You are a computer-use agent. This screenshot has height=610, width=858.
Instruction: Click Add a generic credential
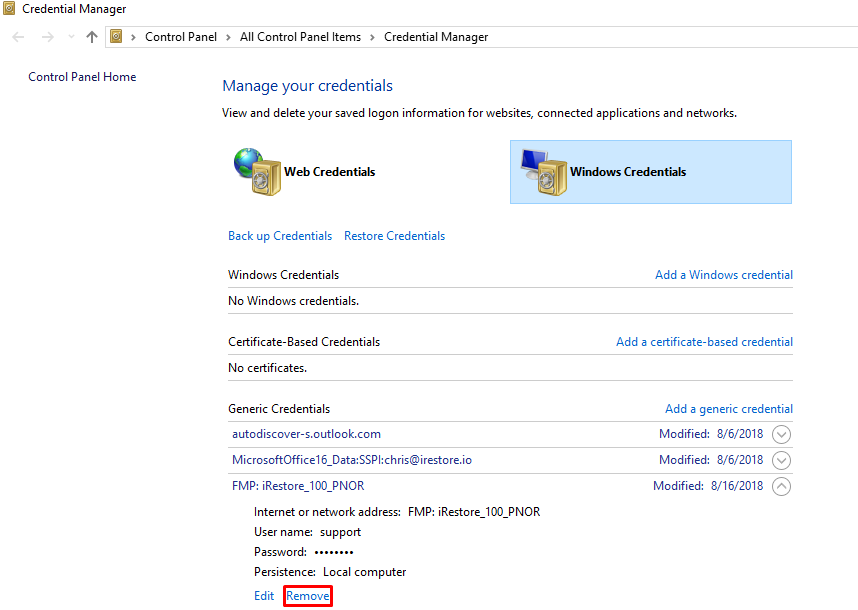pyautogui.click(x=729, y=409)
